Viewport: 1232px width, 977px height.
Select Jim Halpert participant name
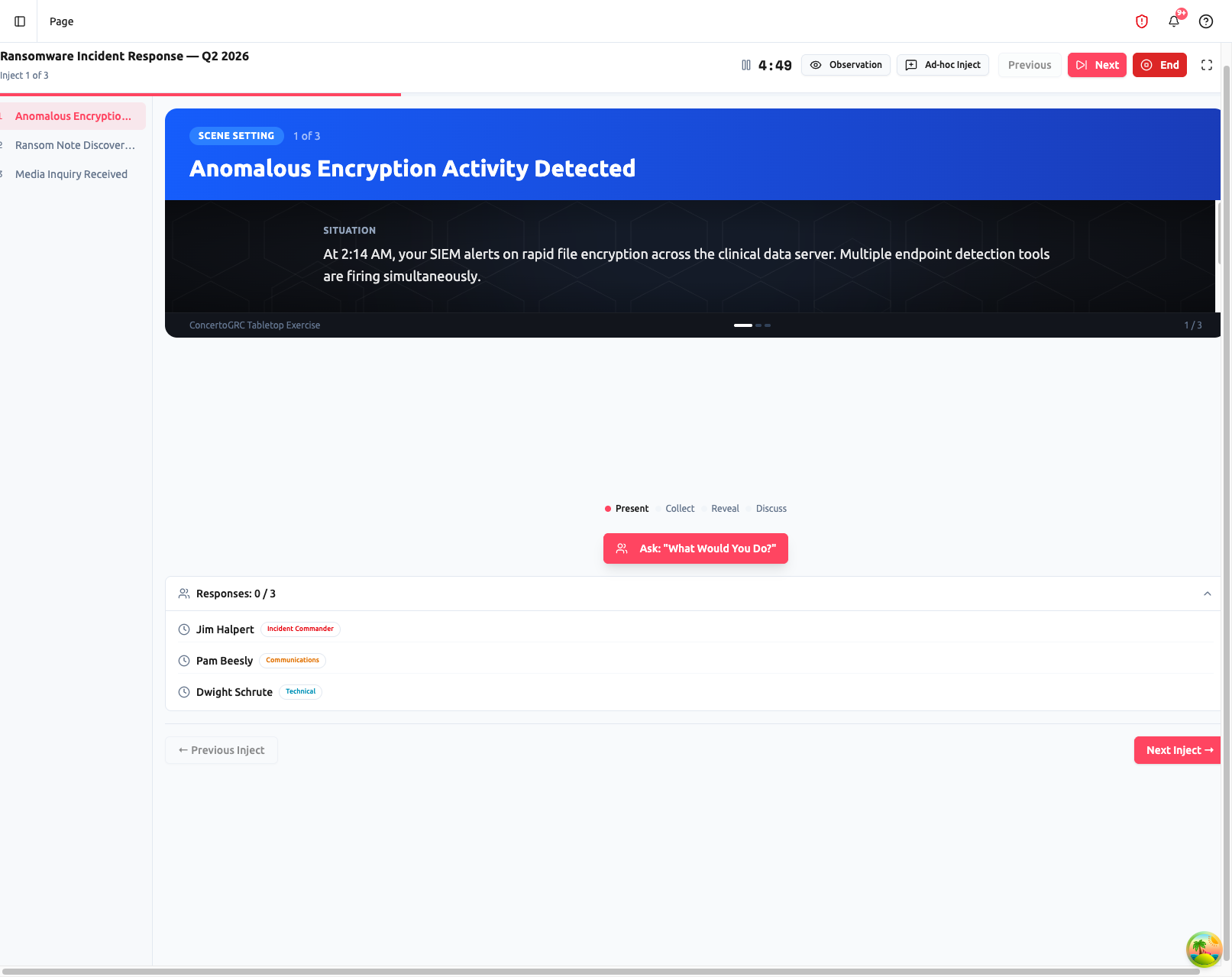point(225,629)
